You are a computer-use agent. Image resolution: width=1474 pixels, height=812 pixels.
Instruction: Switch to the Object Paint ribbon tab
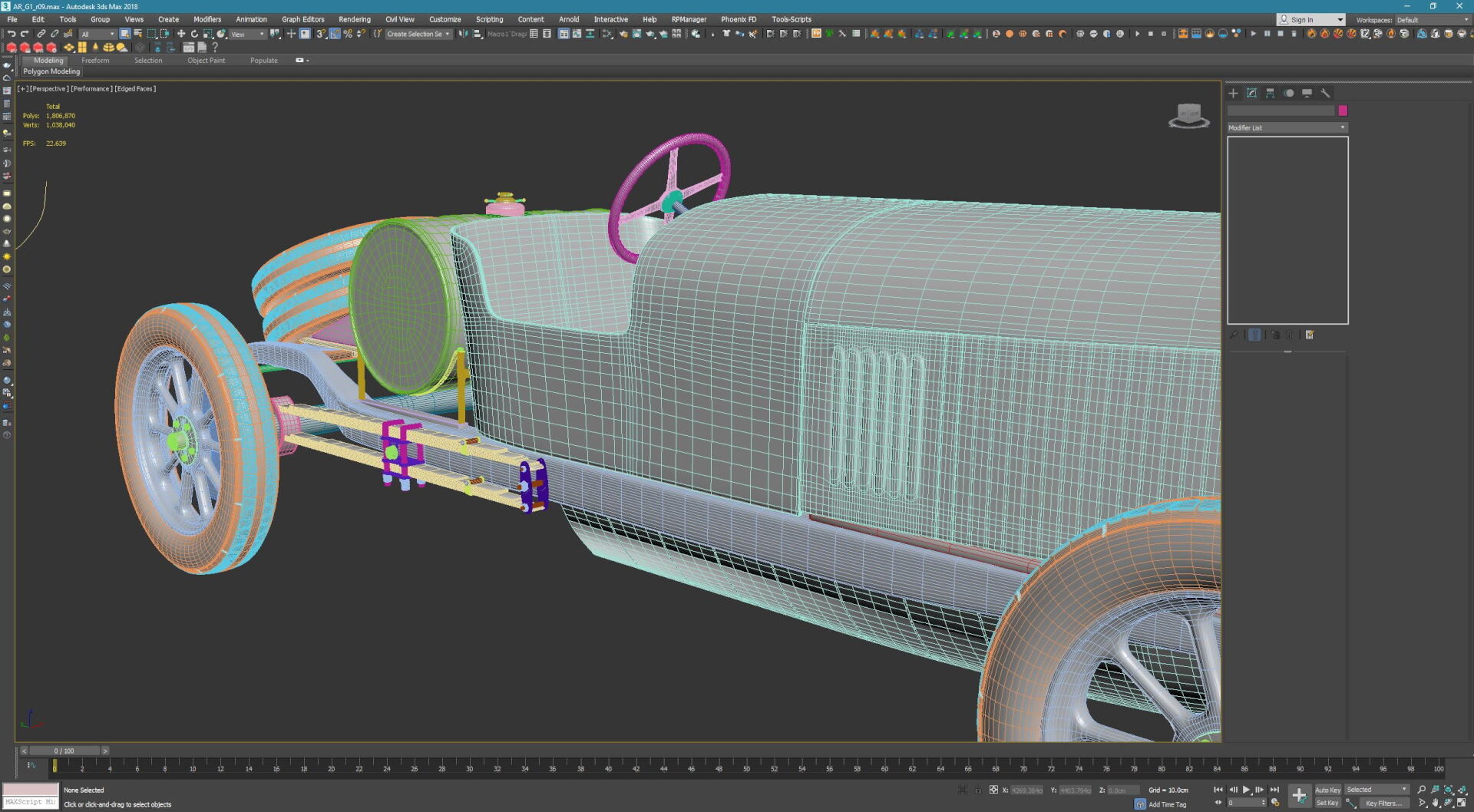207,60
